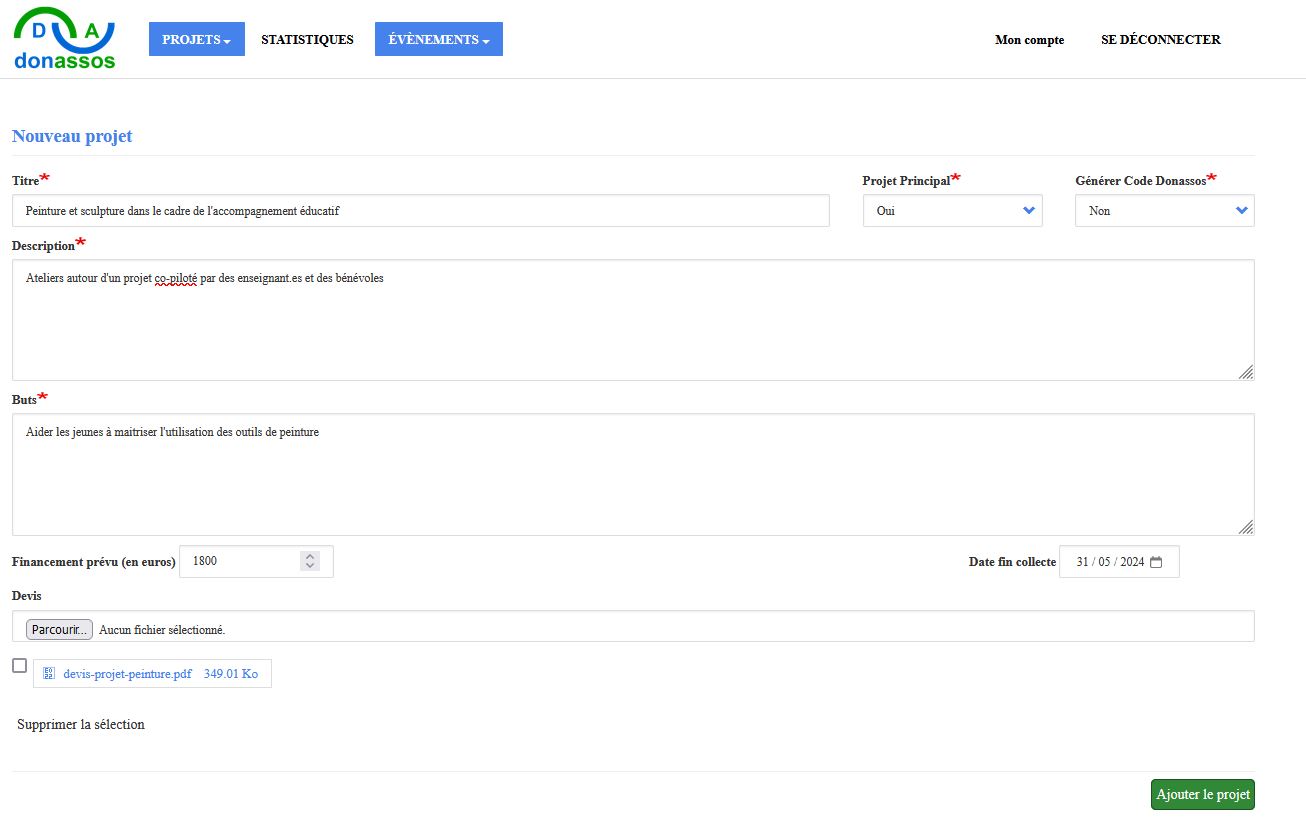The height and width of the screenshot is (832, 1306).
Task: Open the devis-projet-peinture.pdf file link
Action: coord(127,674)
